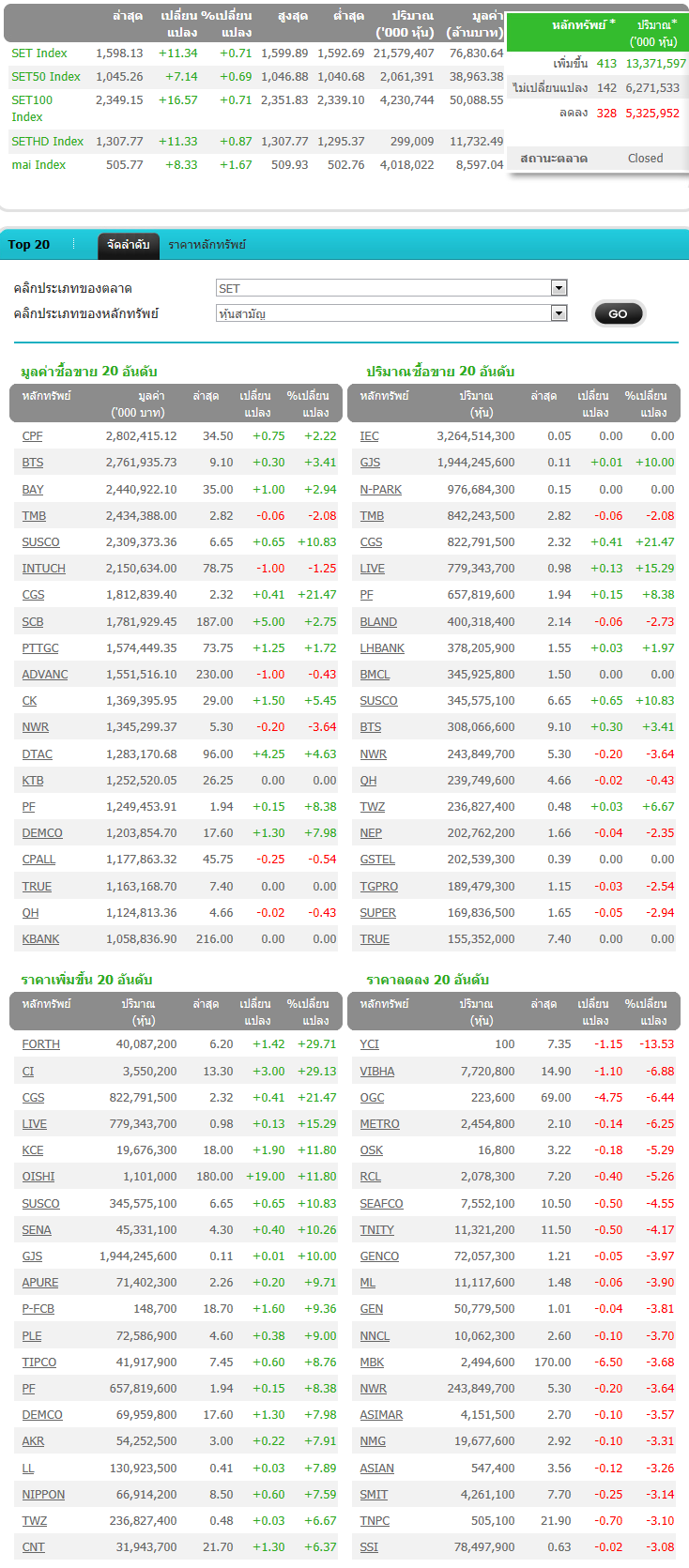Open the KBANK stock link

[40, 939]
